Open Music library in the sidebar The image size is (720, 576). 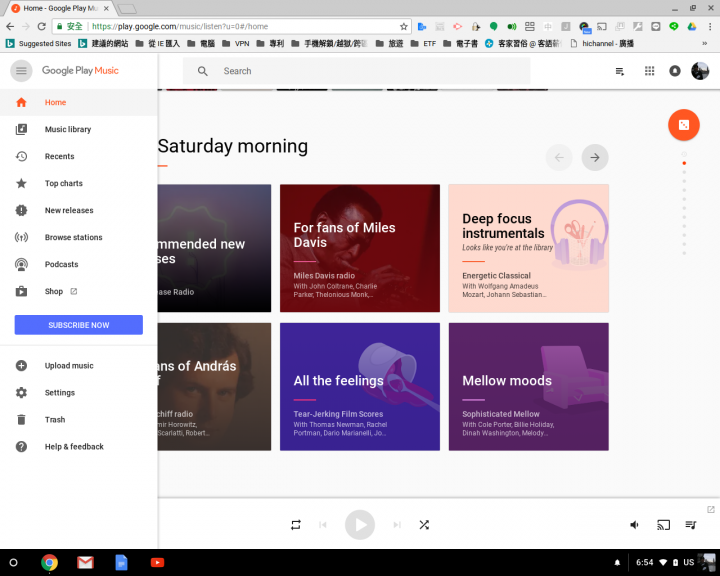(79, 130)
